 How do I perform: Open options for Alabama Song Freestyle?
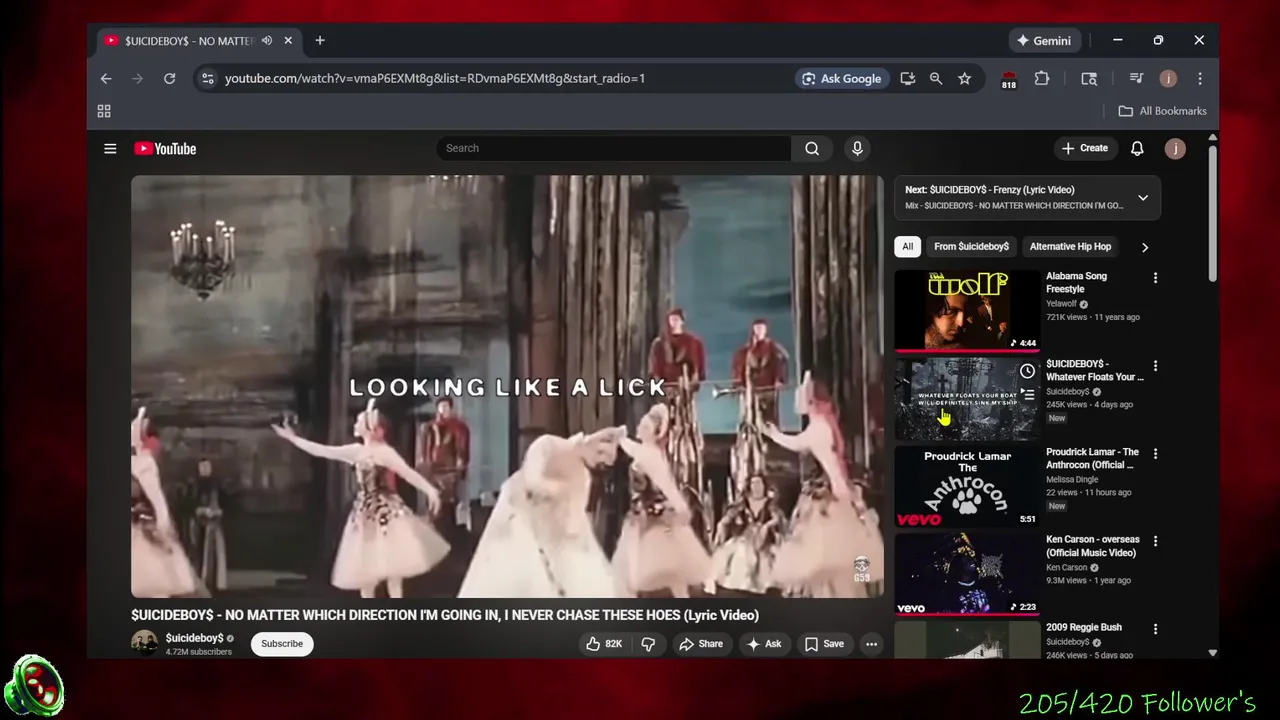pos(1155,278)
